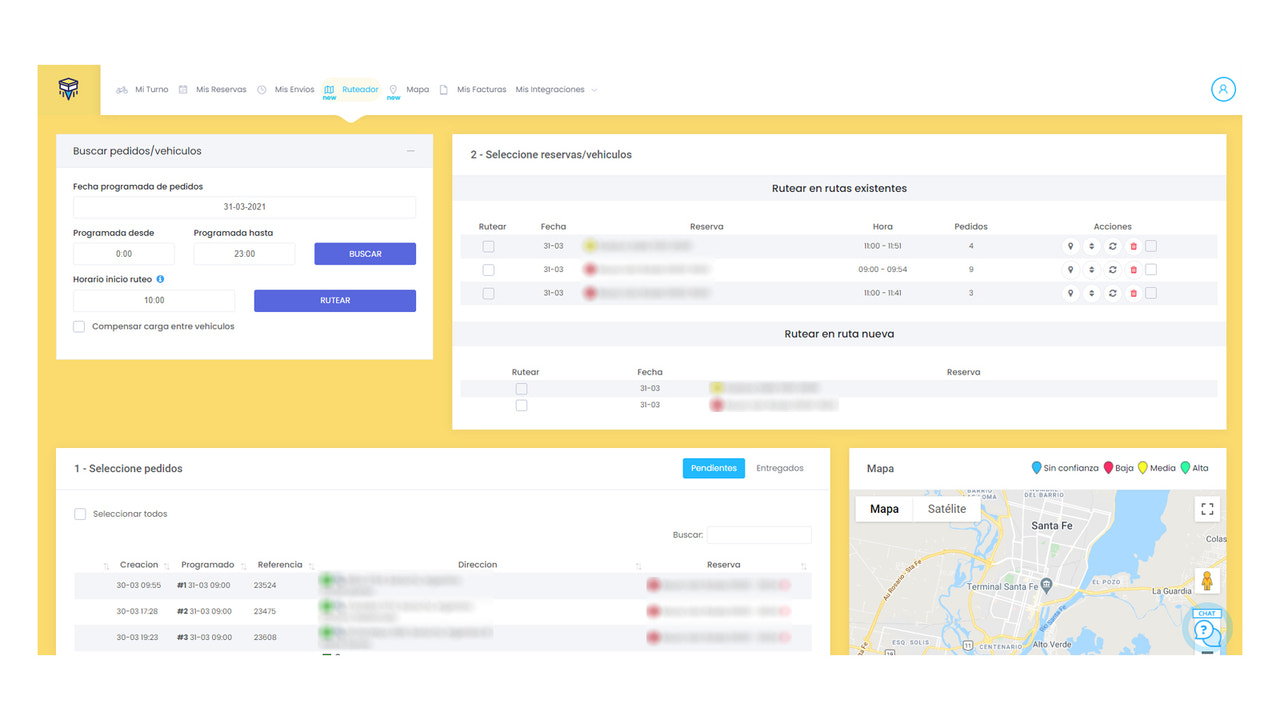Sort pedidos by Programado column
Image resolution: width=1280 pixels, height=720 pixels.
[208, 565]
